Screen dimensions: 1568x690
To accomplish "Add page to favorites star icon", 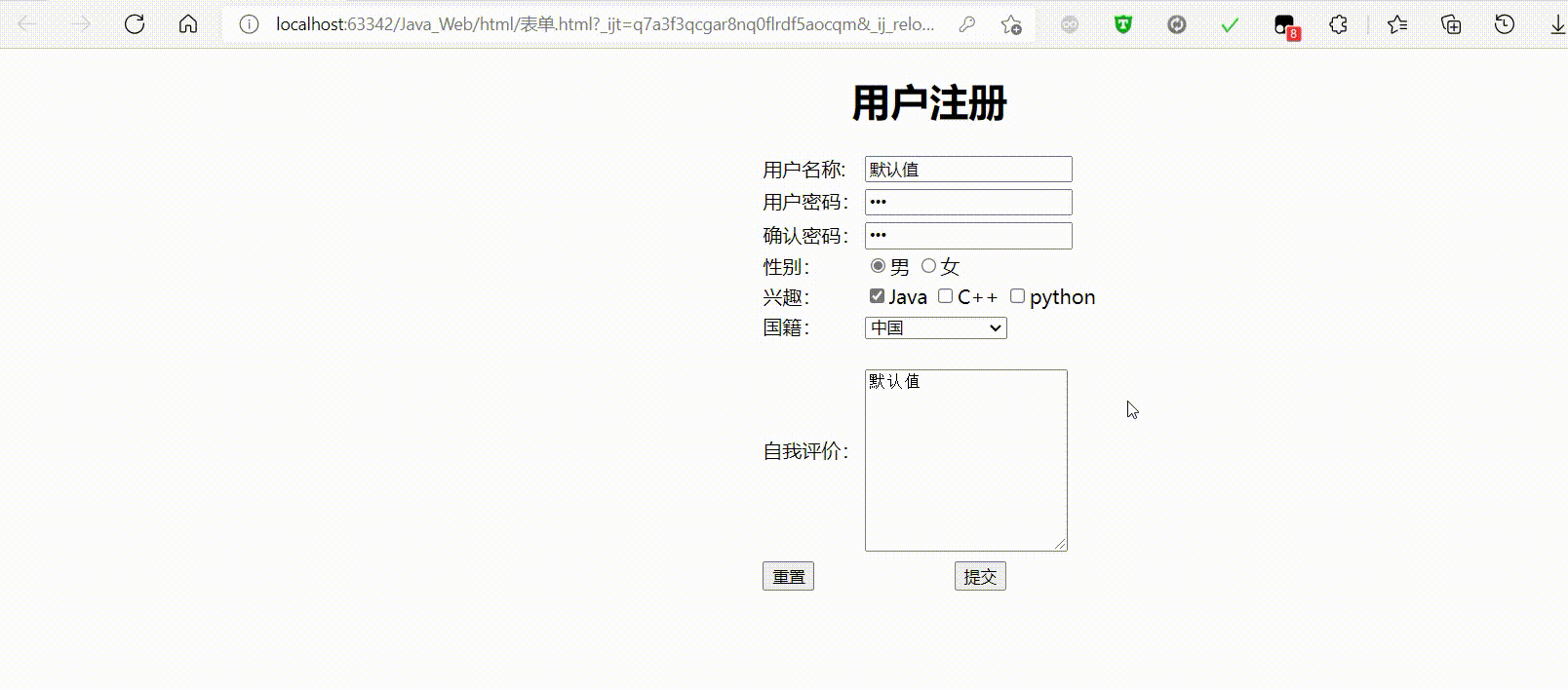I will point(1011,24).
